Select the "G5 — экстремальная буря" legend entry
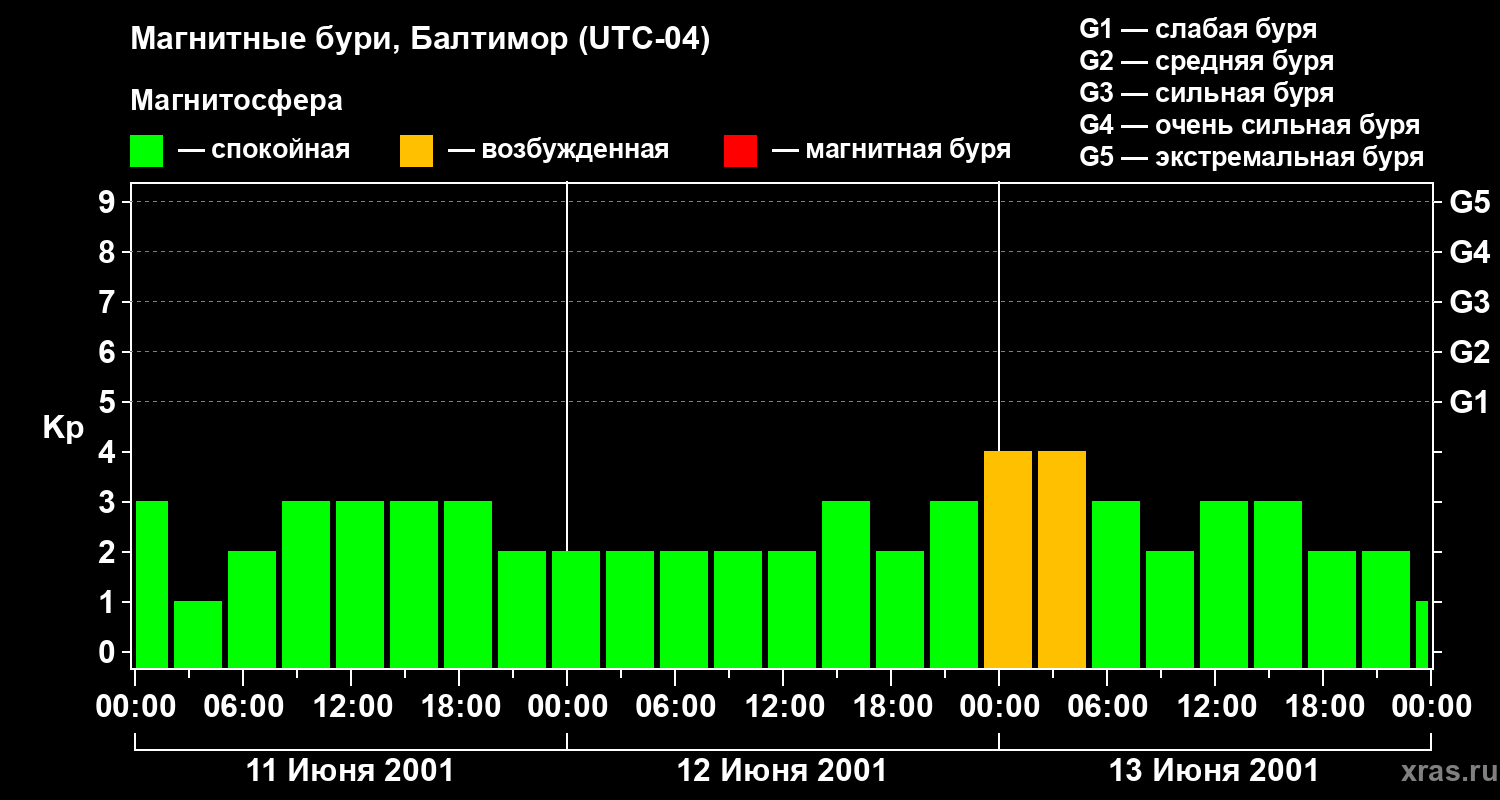Image resolution: width=1500 pixels, height=800 pixels. pos(1251,157)
